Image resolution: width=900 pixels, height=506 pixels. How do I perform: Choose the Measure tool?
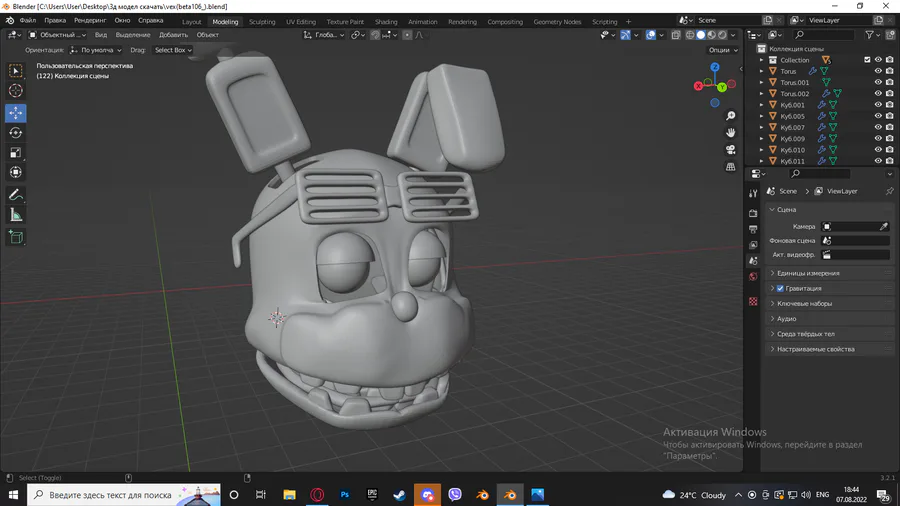coord(16,215)
